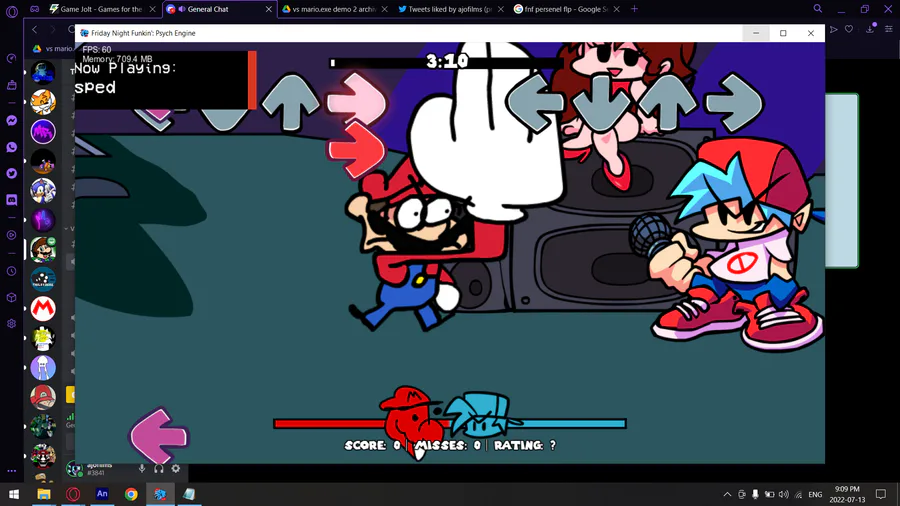This screenshot has height=506, width=900.
Task: Open Opera downloads icon
Action: pyautogui.click(x=870, y=29)
